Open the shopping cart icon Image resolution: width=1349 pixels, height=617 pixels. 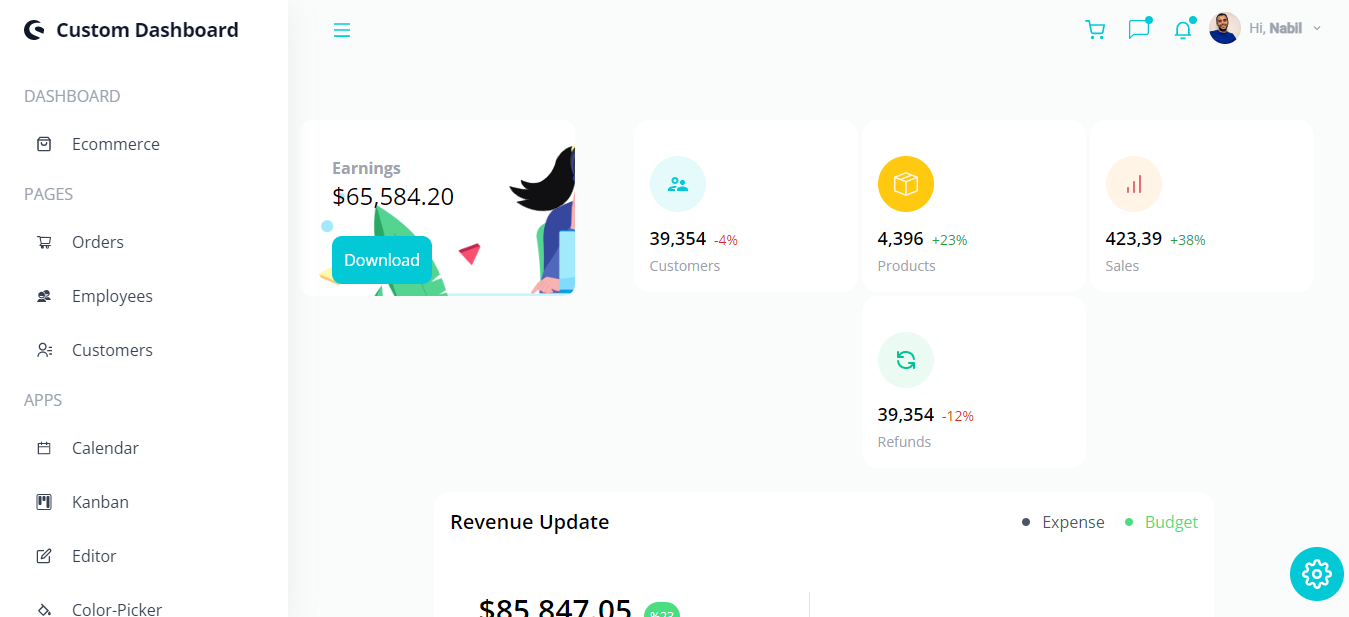pos(1095,29)
